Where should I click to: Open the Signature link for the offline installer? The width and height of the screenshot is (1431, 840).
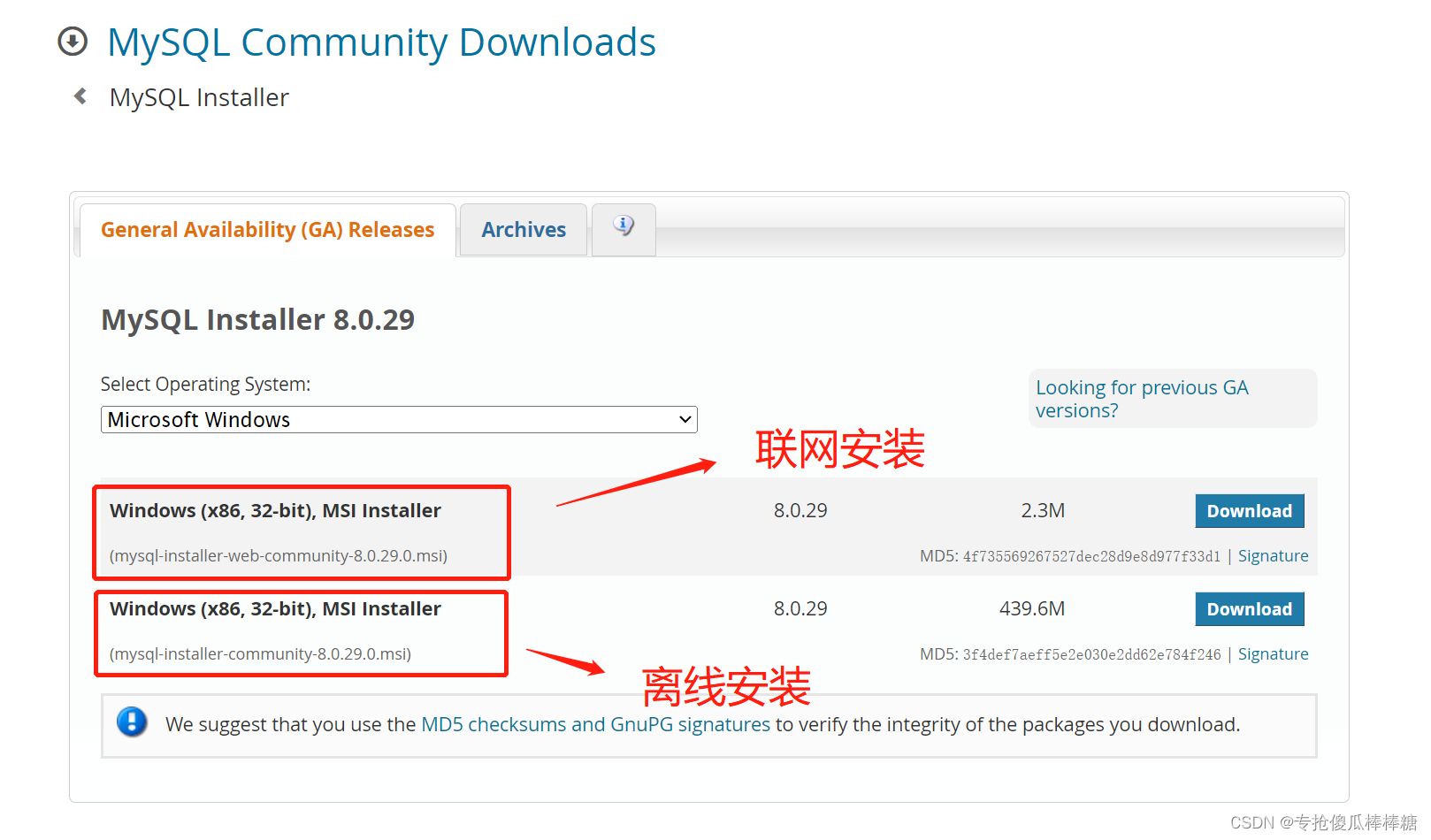tap(1274, 653)
